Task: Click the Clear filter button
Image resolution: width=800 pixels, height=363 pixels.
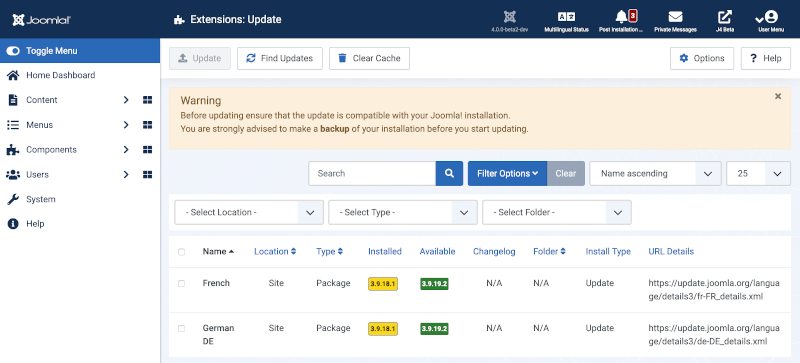Action: 566,174
